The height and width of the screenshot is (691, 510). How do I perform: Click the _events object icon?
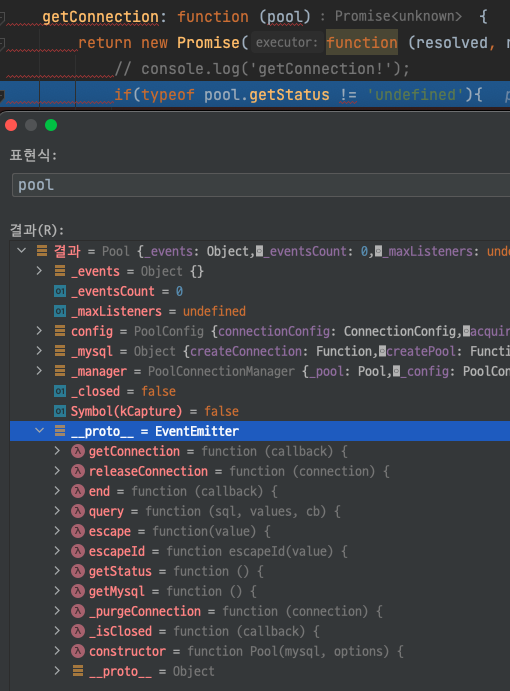(60, 271)
